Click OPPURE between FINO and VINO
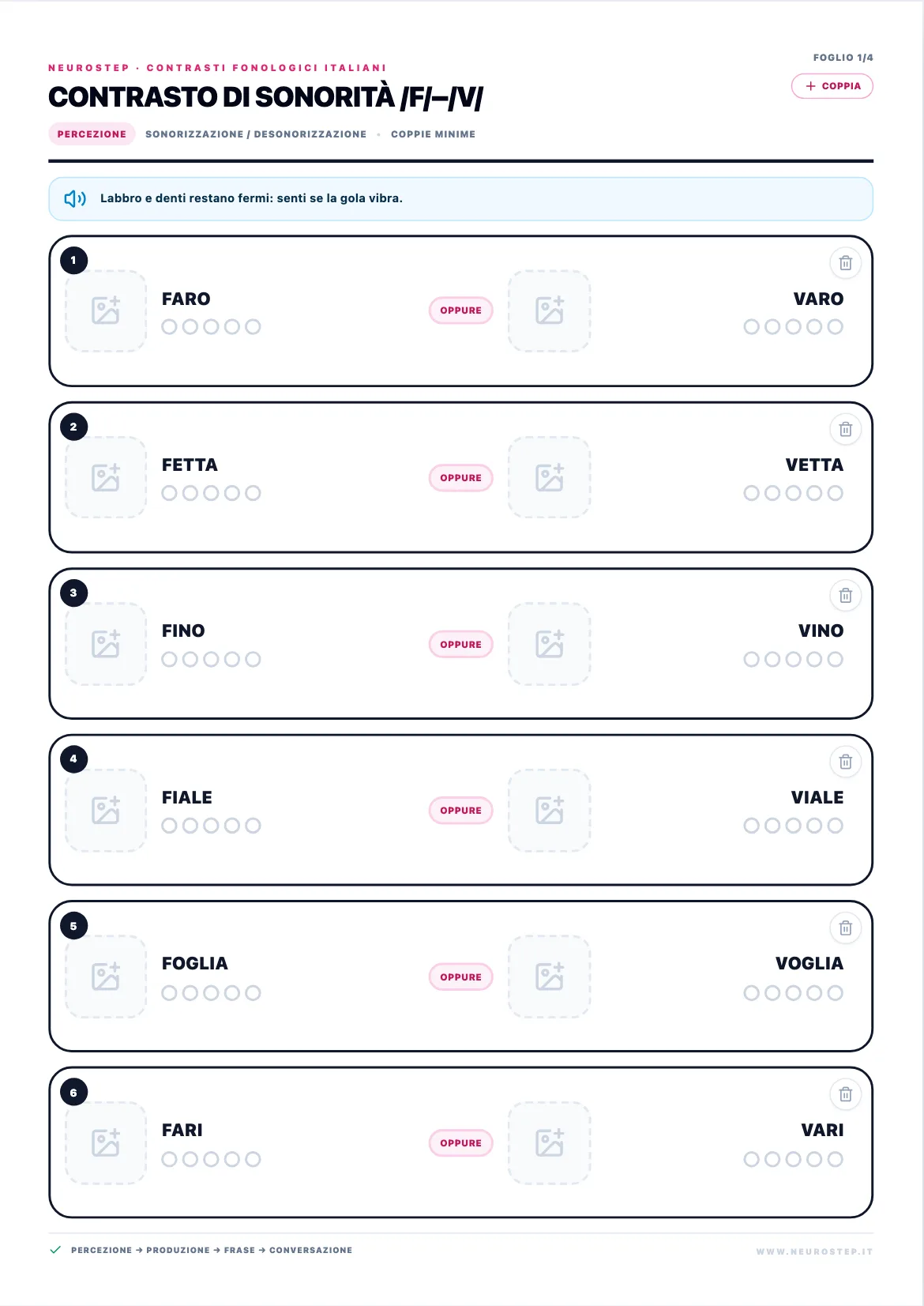 click(x=461, y=645)
